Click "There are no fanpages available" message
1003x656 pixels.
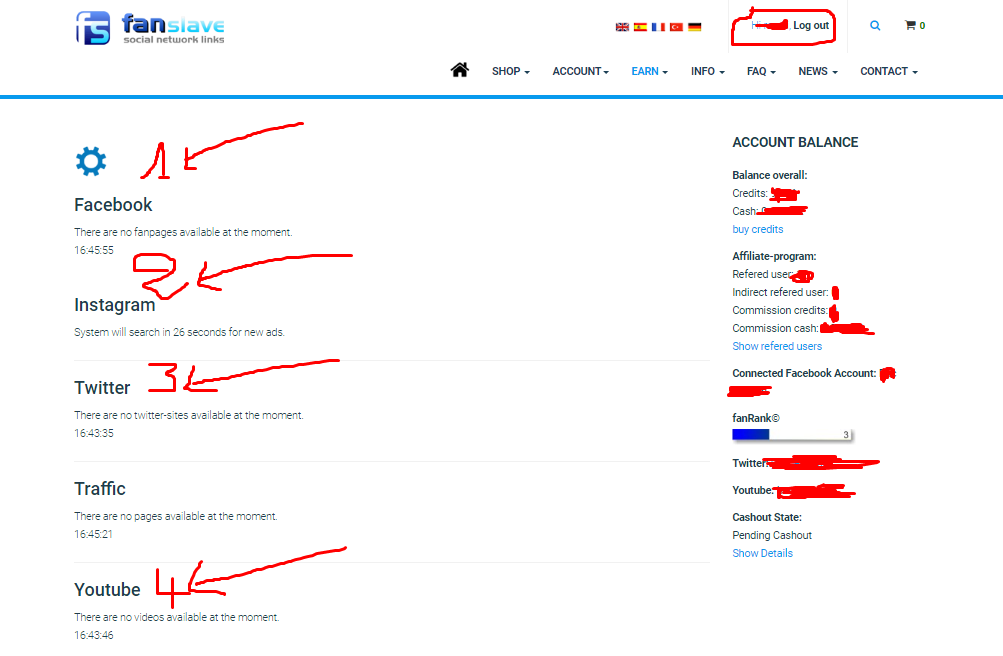coord(183,232)
